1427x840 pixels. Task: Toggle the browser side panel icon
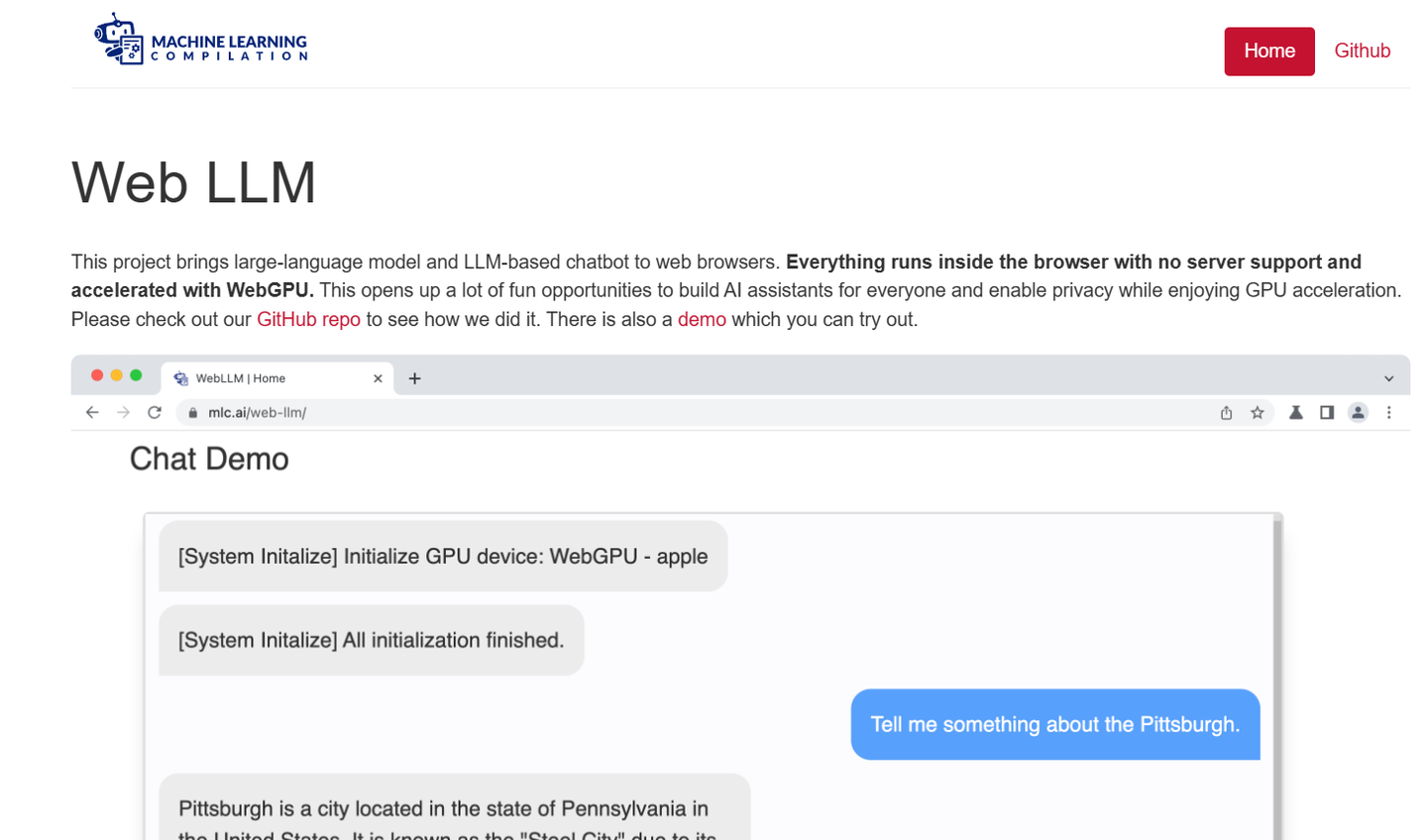pyautogui.click(x=1327, y=413)
